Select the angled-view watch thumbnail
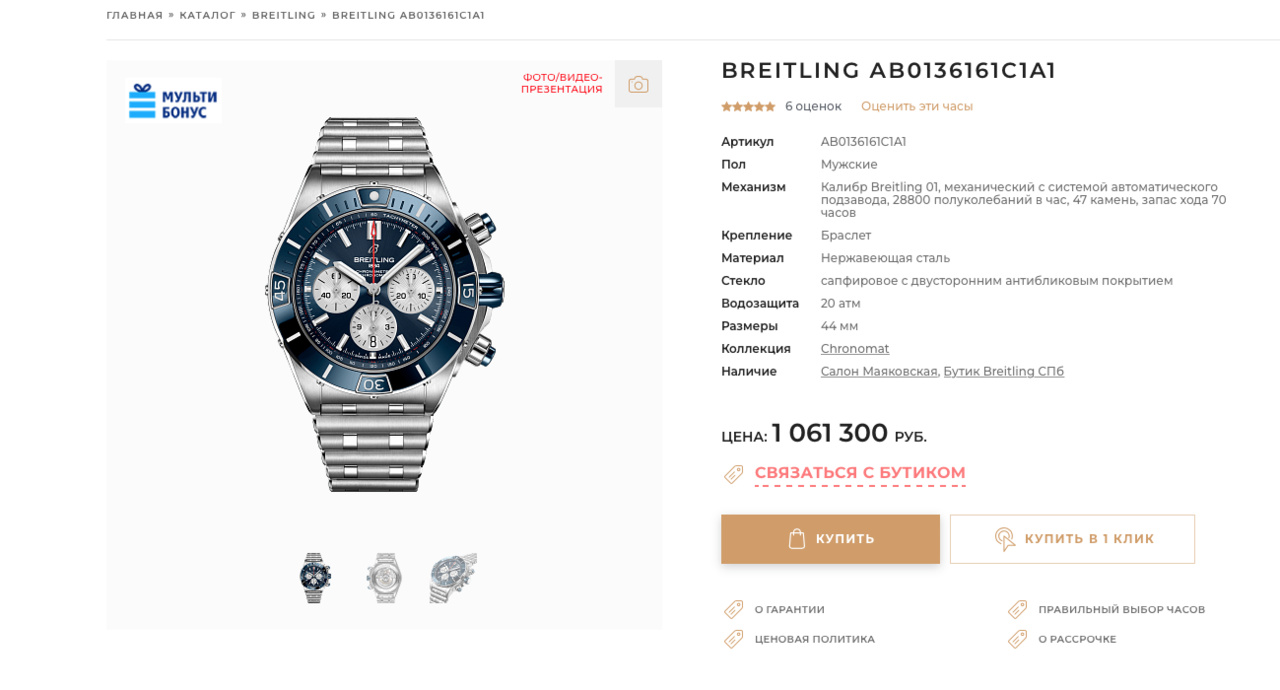 coord(453,578)
